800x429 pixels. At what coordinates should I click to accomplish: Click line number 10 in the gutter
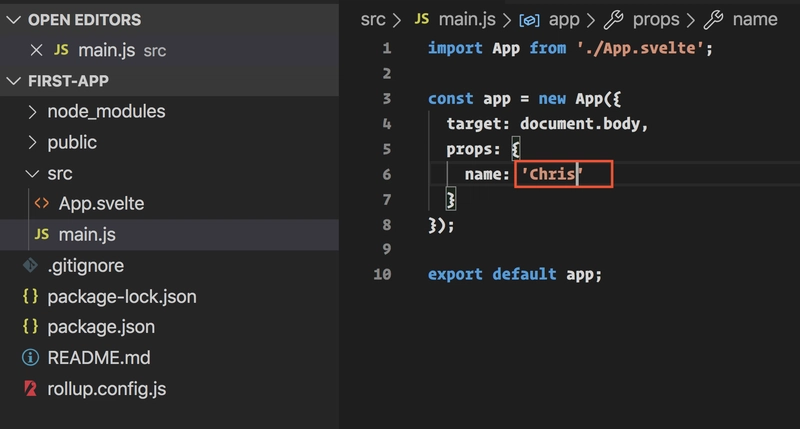click(382, 274)
